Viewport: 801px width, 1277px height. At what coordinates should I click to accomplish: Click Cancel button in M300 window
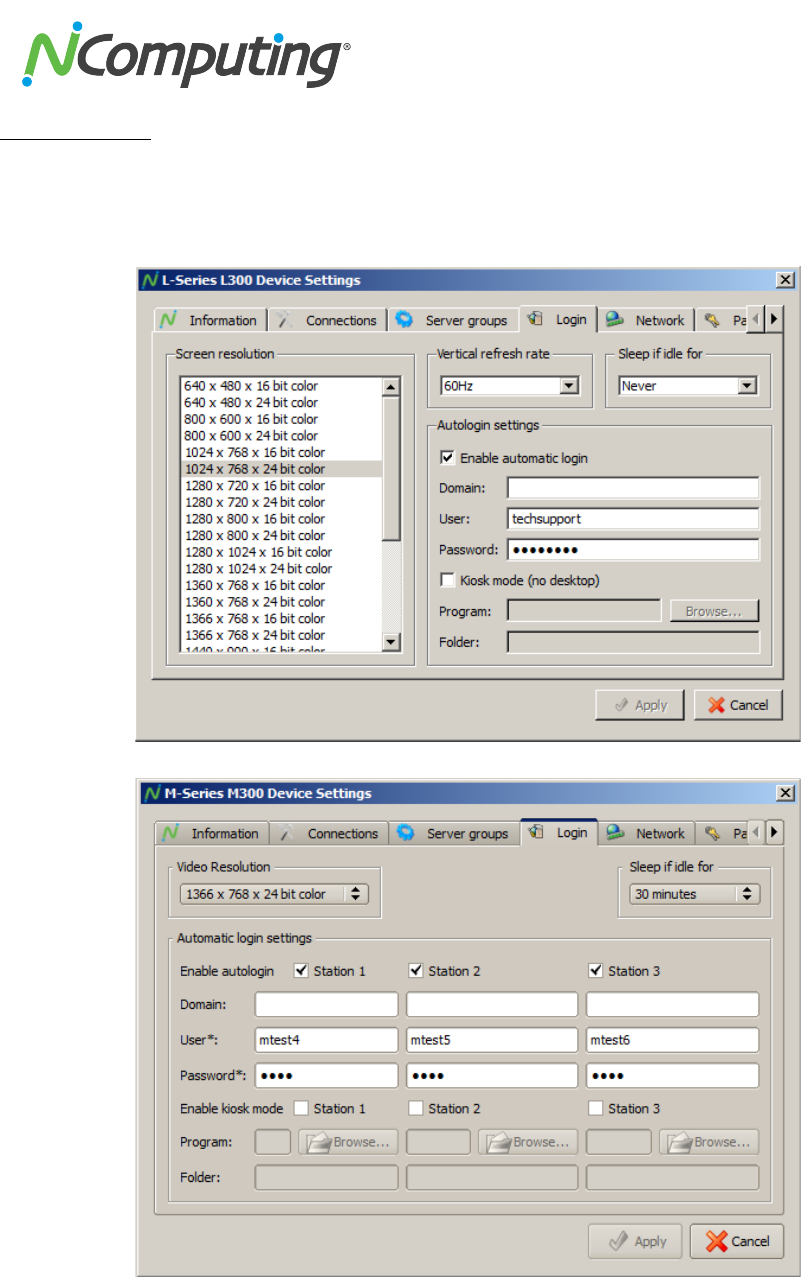point(736,1241)
